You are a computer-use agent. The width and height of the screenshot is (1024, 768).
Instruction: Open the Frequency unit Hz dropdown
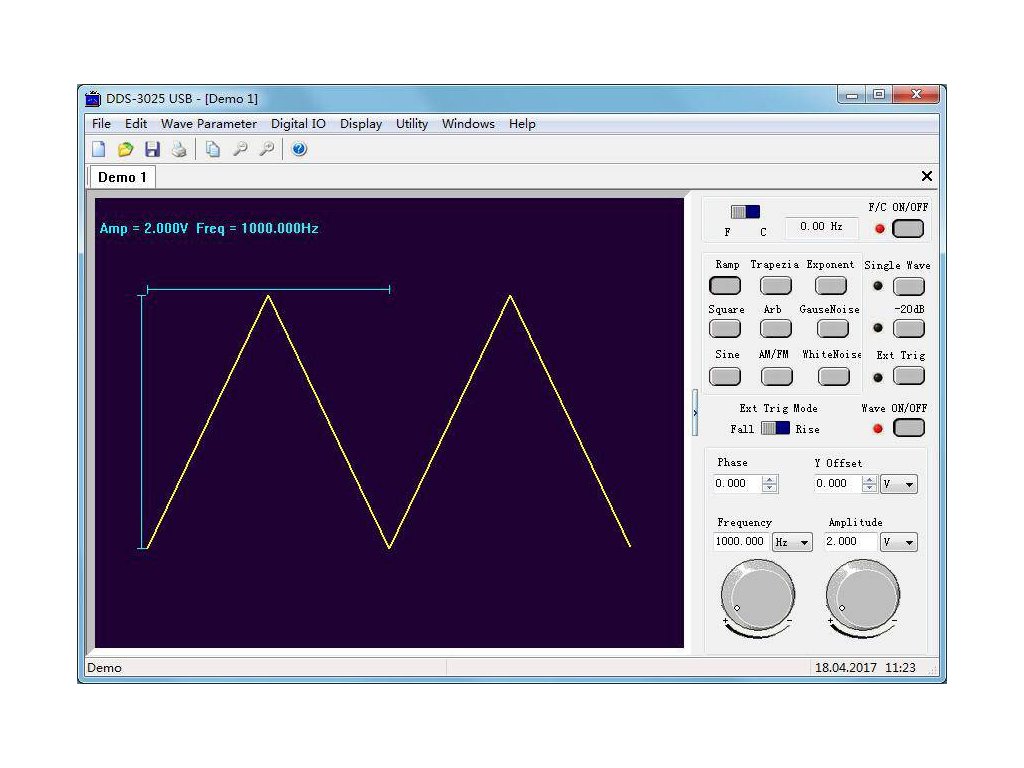pyautogui.click(x=792, y=542)
